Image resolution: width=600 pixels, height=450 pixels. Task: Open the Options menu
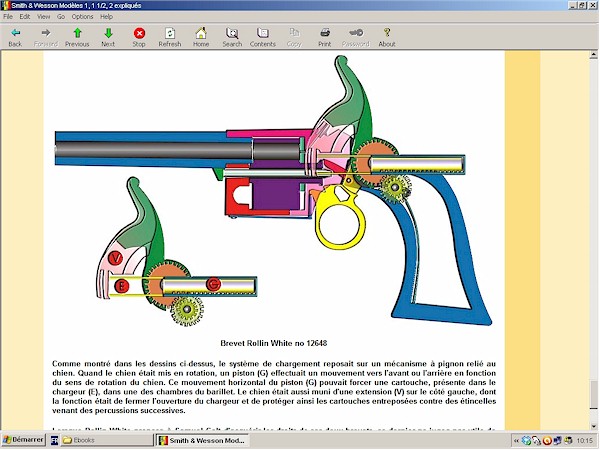tap(82, 17)
